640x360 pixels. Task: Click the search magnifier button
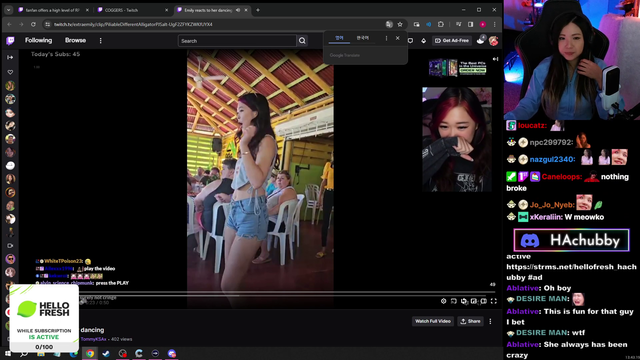pos(302,41)
